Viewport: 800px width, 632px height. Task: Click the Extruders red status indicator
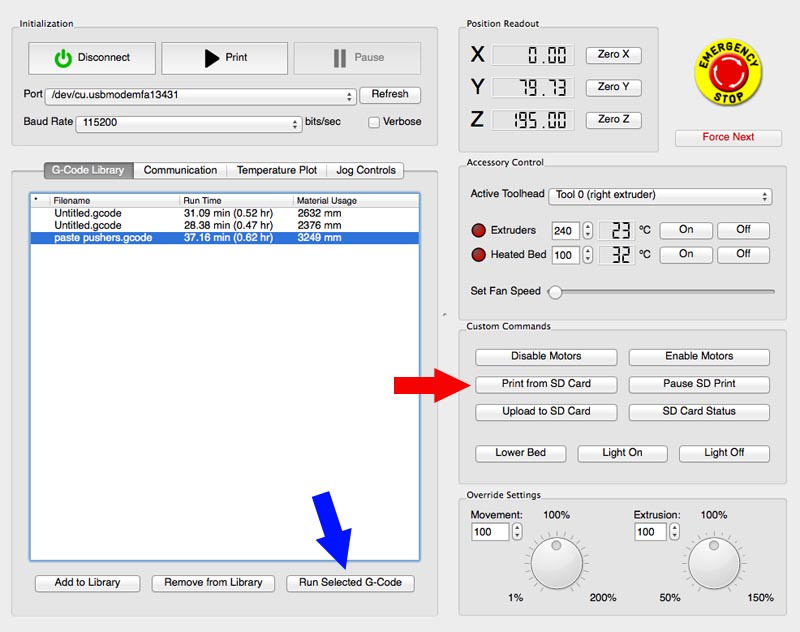479,230
